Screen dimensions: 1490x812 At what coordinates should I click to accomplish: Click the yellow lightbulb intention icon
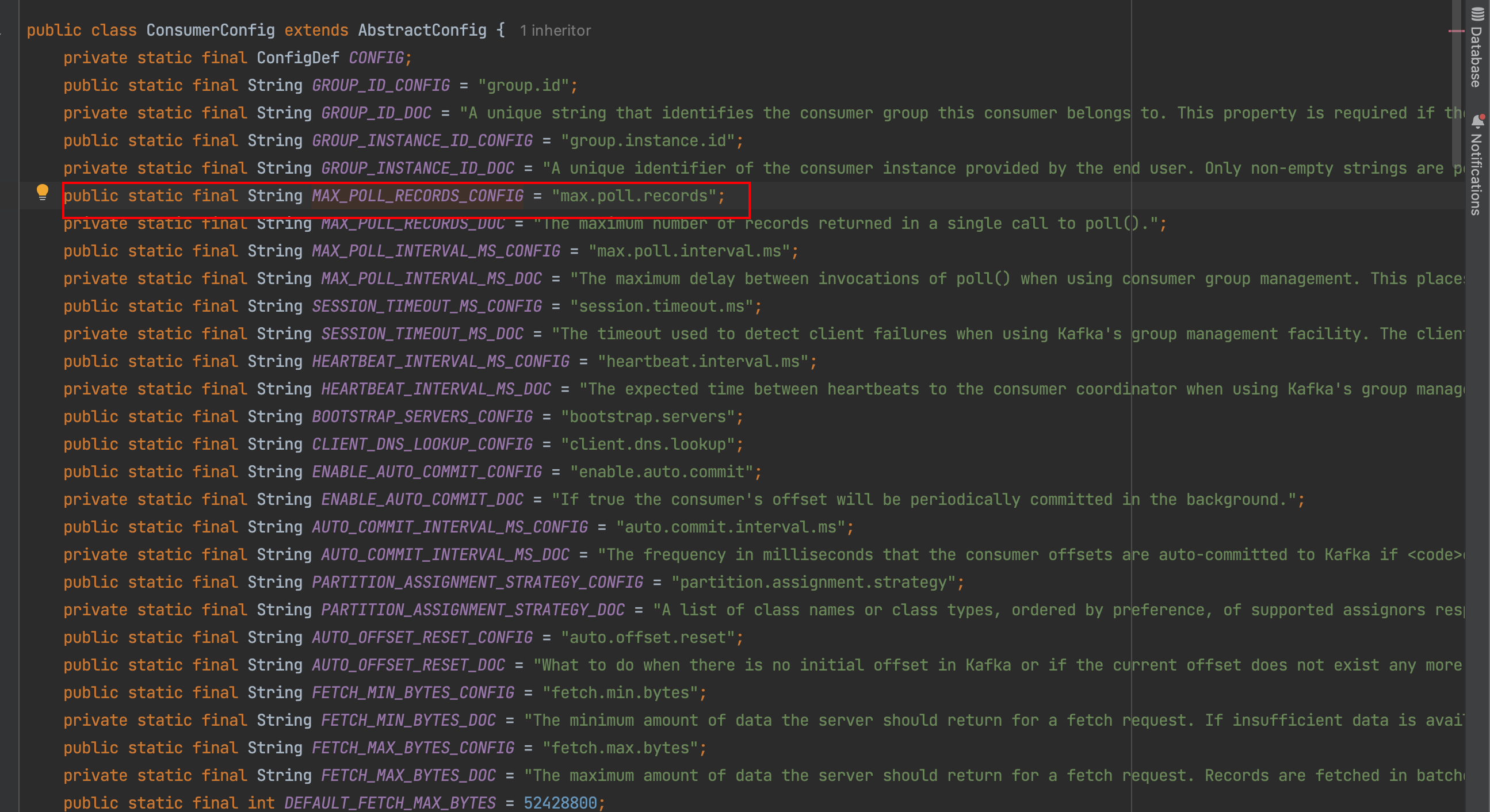42,191
